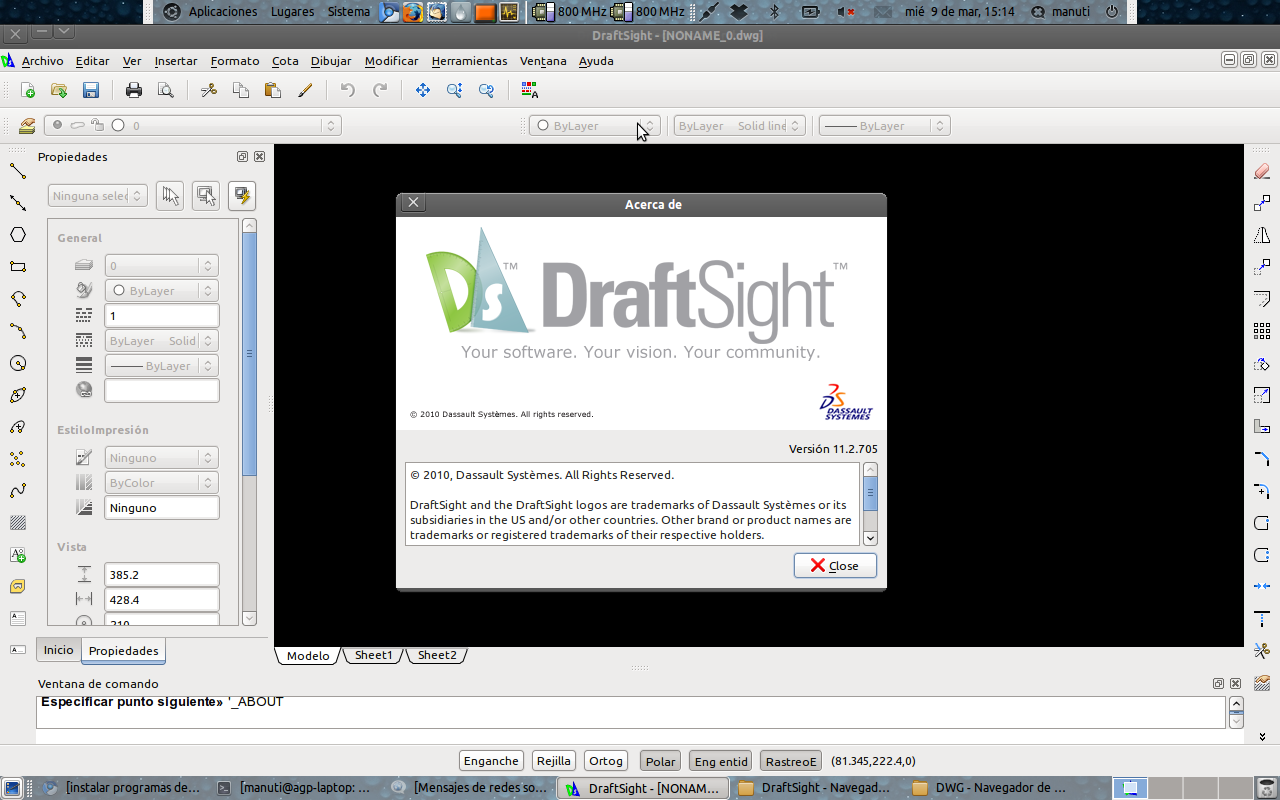Select the Pattern array tool icon
Screen dimensions: 1280x800
click(x=1262, y=331)
